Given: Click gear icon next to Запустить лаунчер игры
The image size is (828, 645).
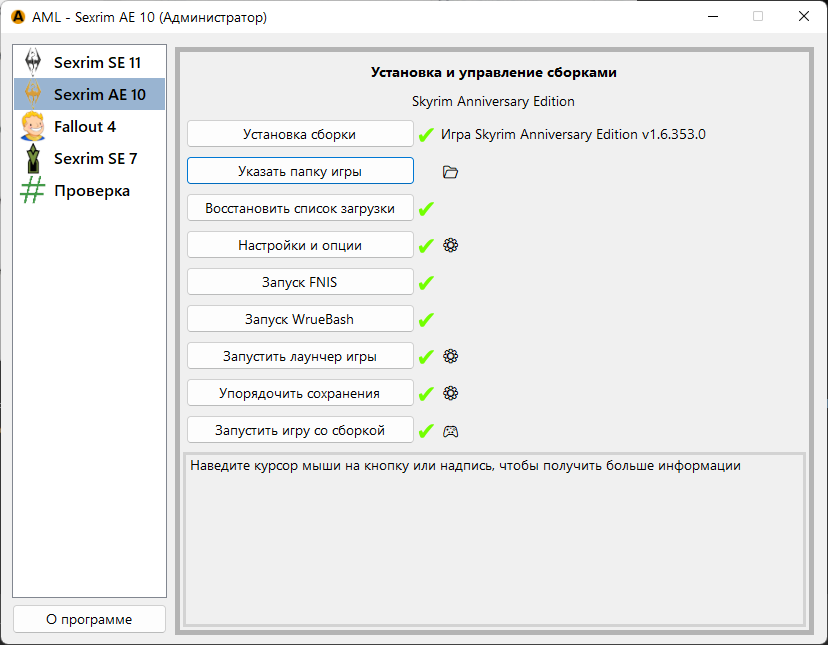Looking at the screenshot, I should [451, 356].
